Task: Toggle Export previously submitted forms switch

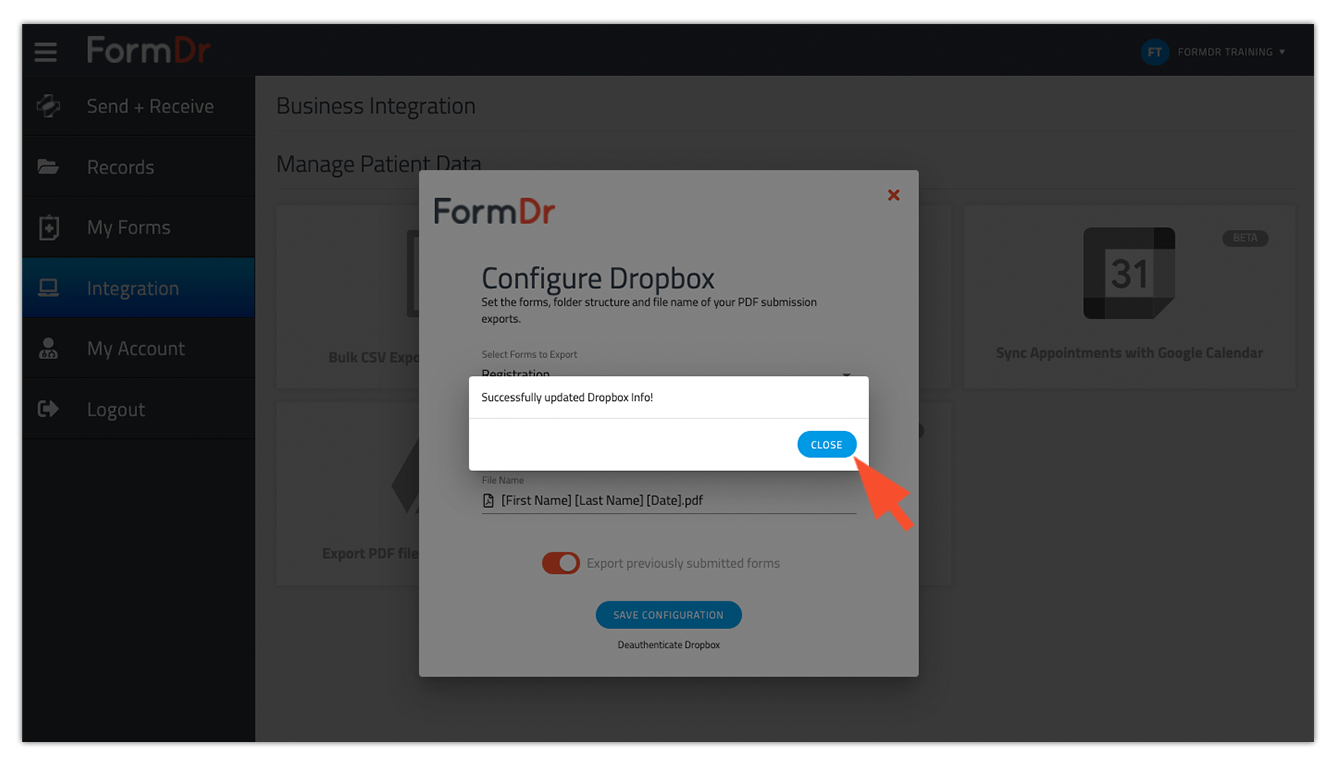Action: click(561, 563)
